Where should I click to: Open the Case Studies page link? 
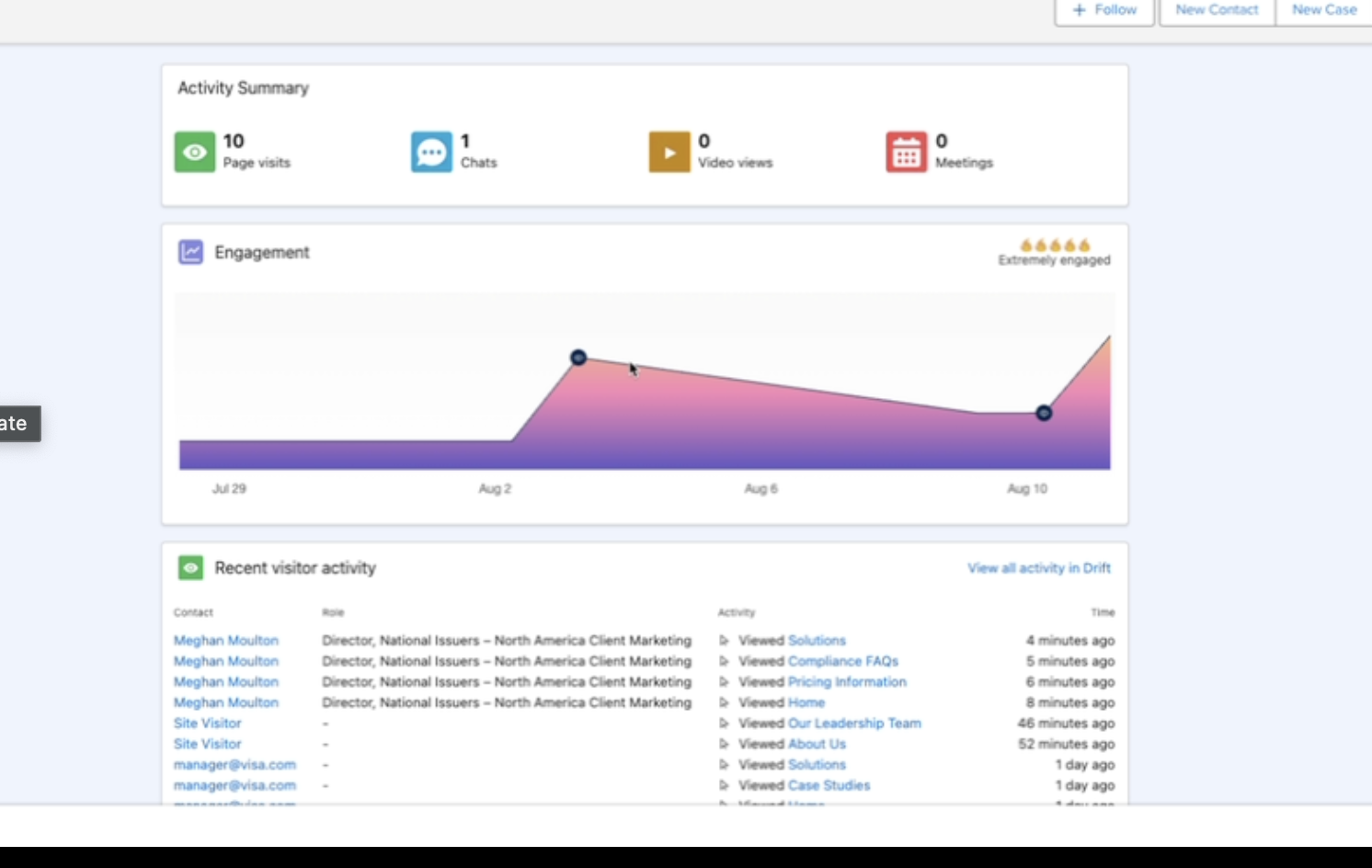point(829,785)
